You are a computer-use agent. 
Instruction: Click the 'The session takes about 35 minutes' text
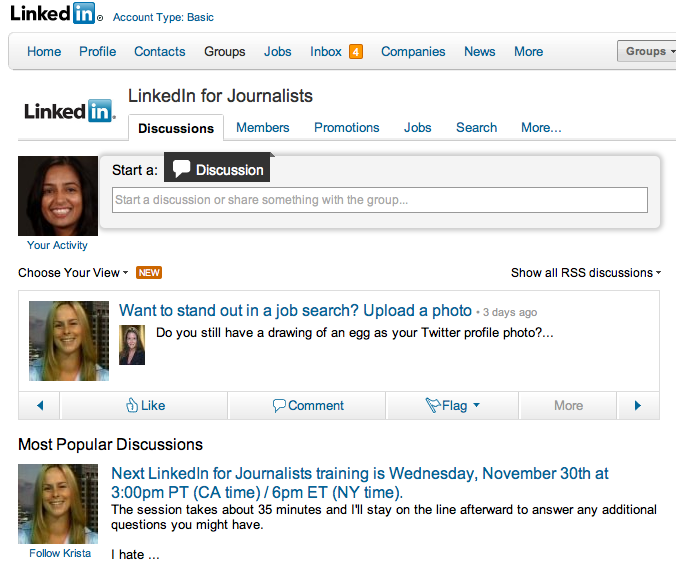pyautogui.click(x=384, y=517)
